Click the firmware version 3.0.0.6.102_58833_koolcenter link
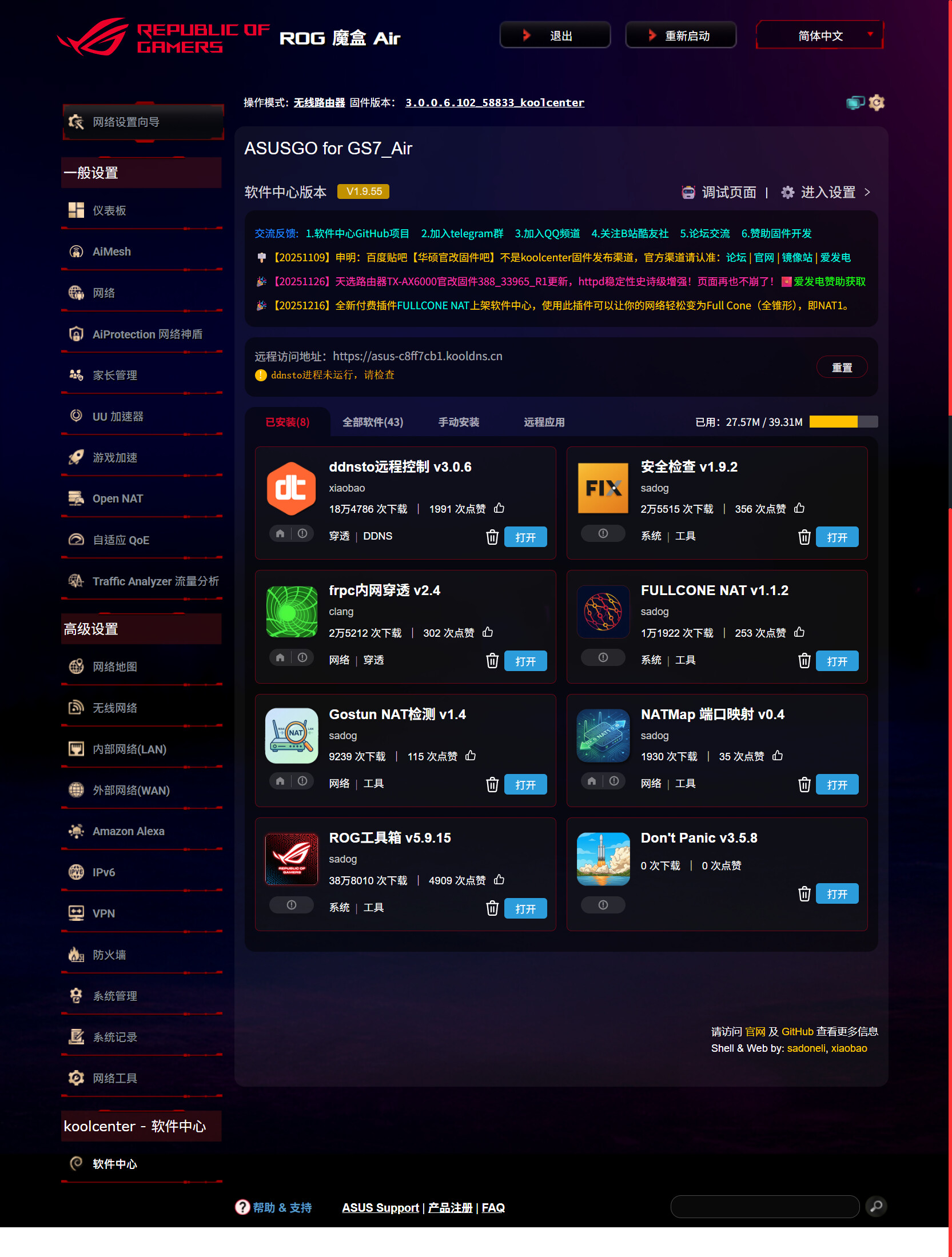This screenshot has height=1257, width=952. 495,103
